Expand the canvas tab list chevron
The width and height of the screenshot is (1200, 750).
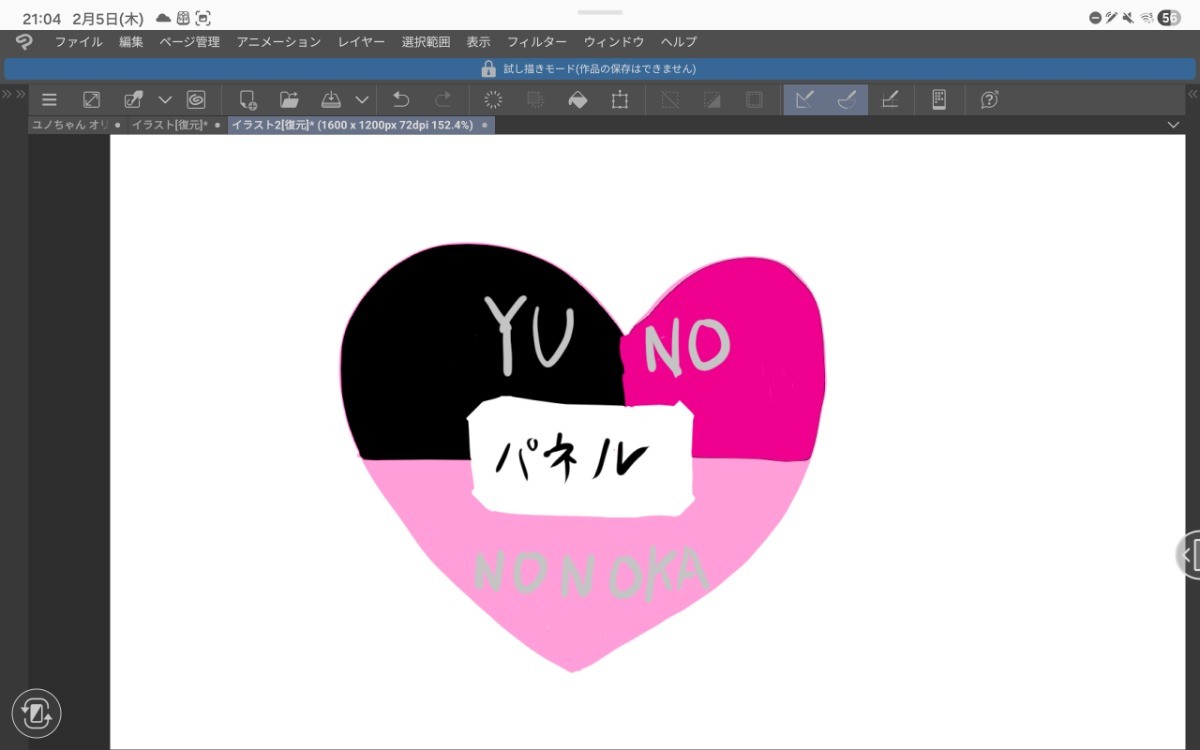coord(1174,125)
